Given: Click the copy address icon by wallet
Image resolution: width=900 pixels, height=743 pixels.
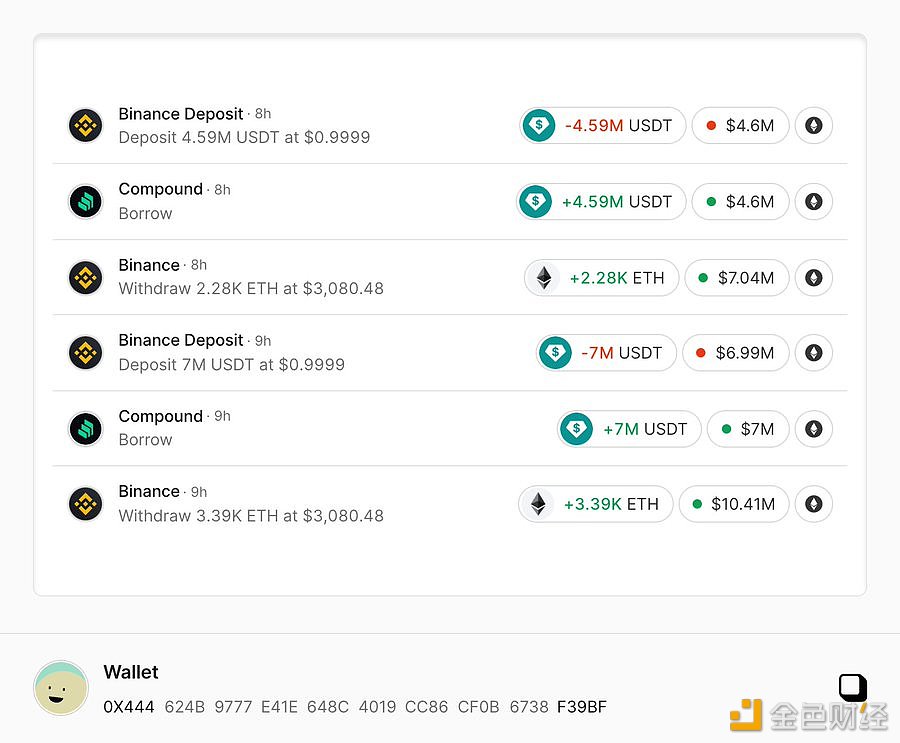Looking at the screenshot, I should pyautogui.click(x=852, y=687).
